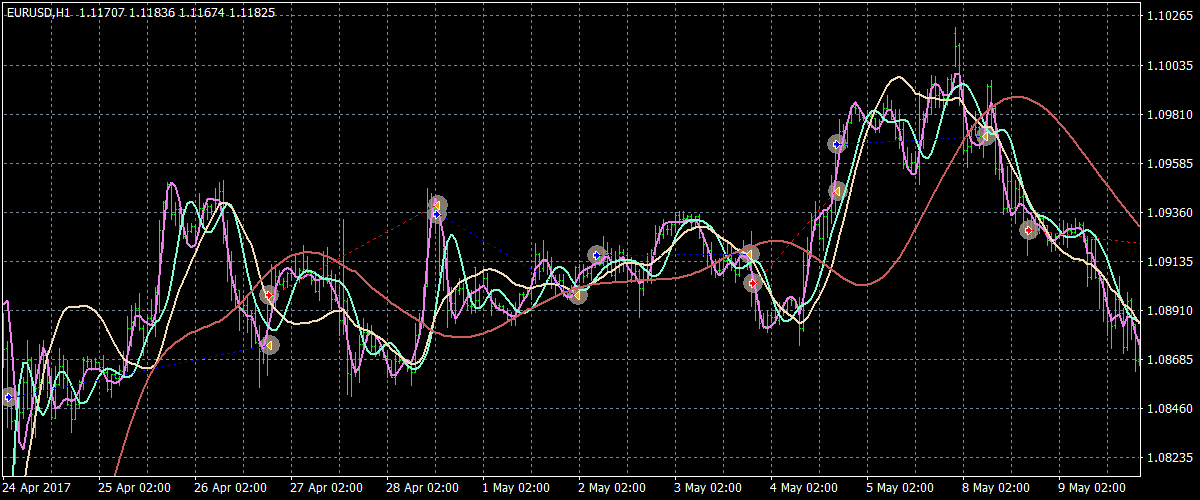Click the 24 Apr 2017 date label
Screen dimensions: 1200x500
pos(36,488)
